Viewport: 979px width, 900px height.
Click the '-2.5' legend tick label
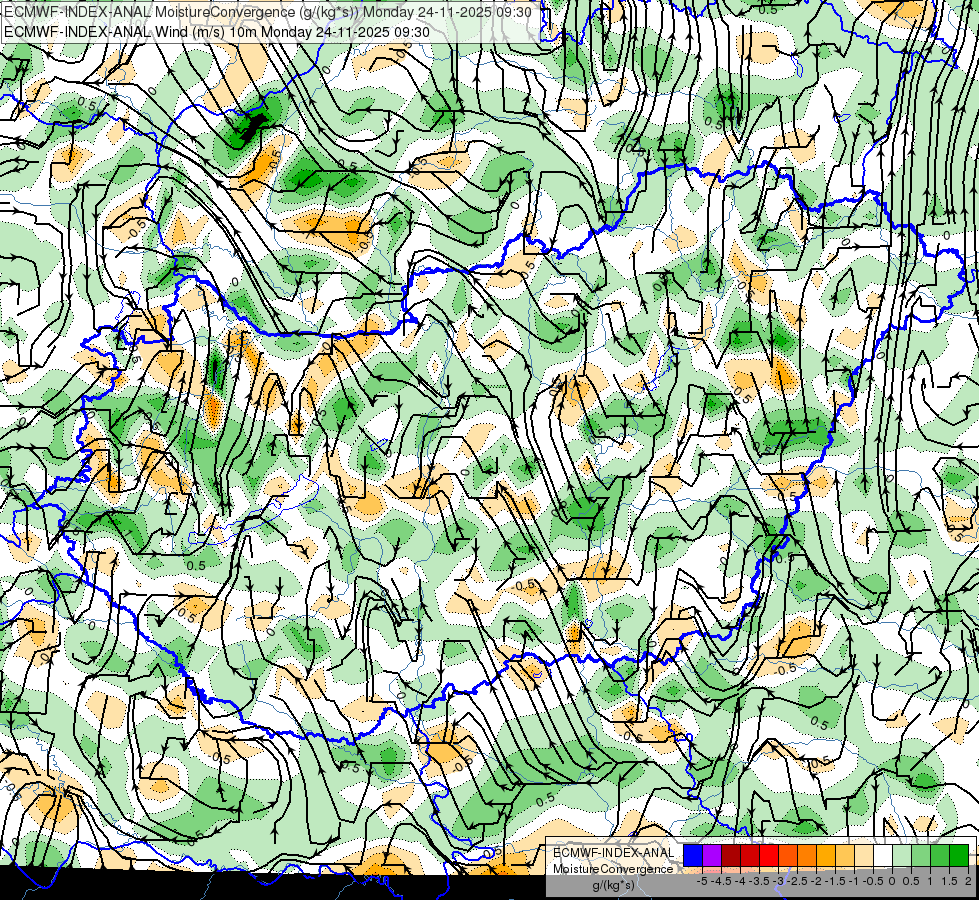797,881
